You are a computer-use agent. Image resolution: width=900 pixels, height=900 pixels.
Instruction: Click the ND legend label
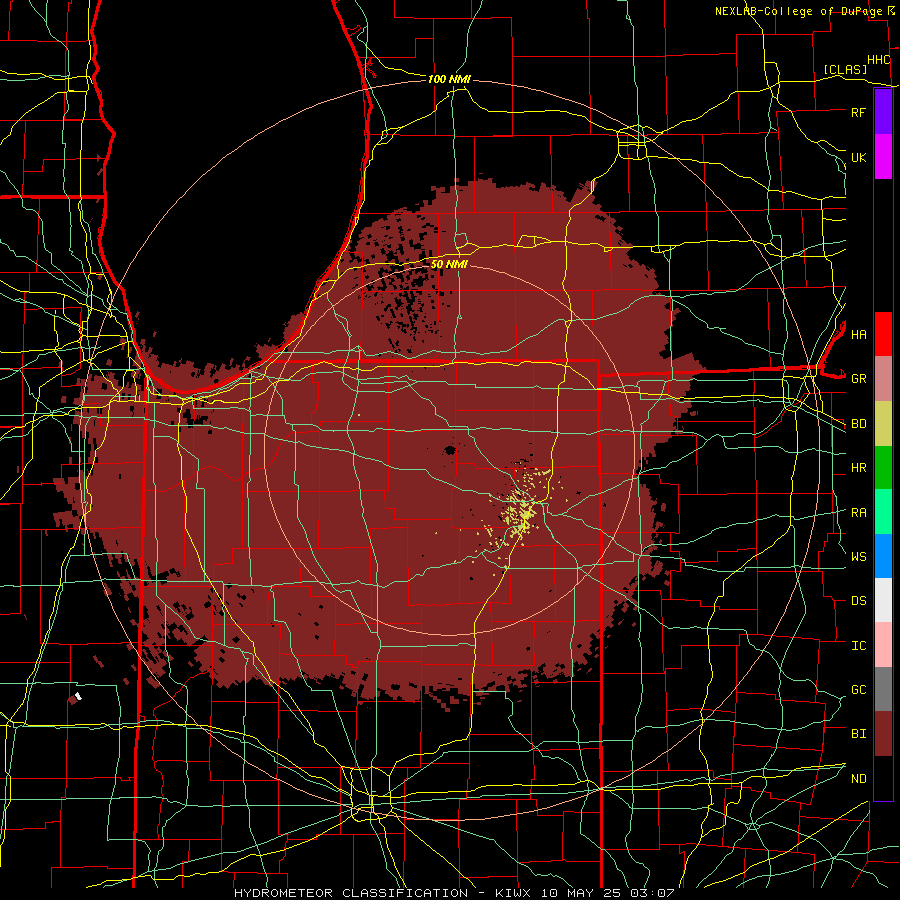858,779
